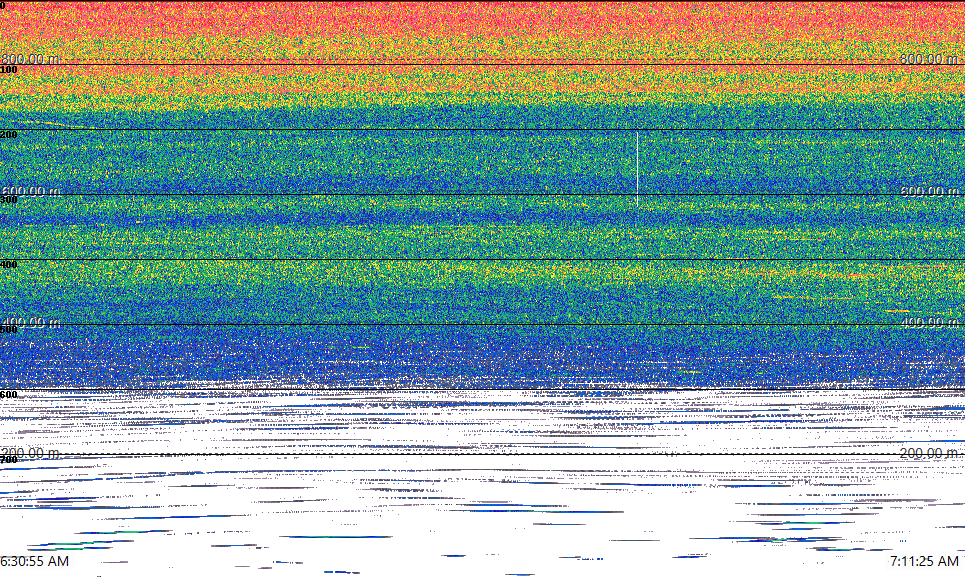The image size is (965, 578).
Task: Click the 7:11:25 AM end timestamp
Action: [924, 561]
